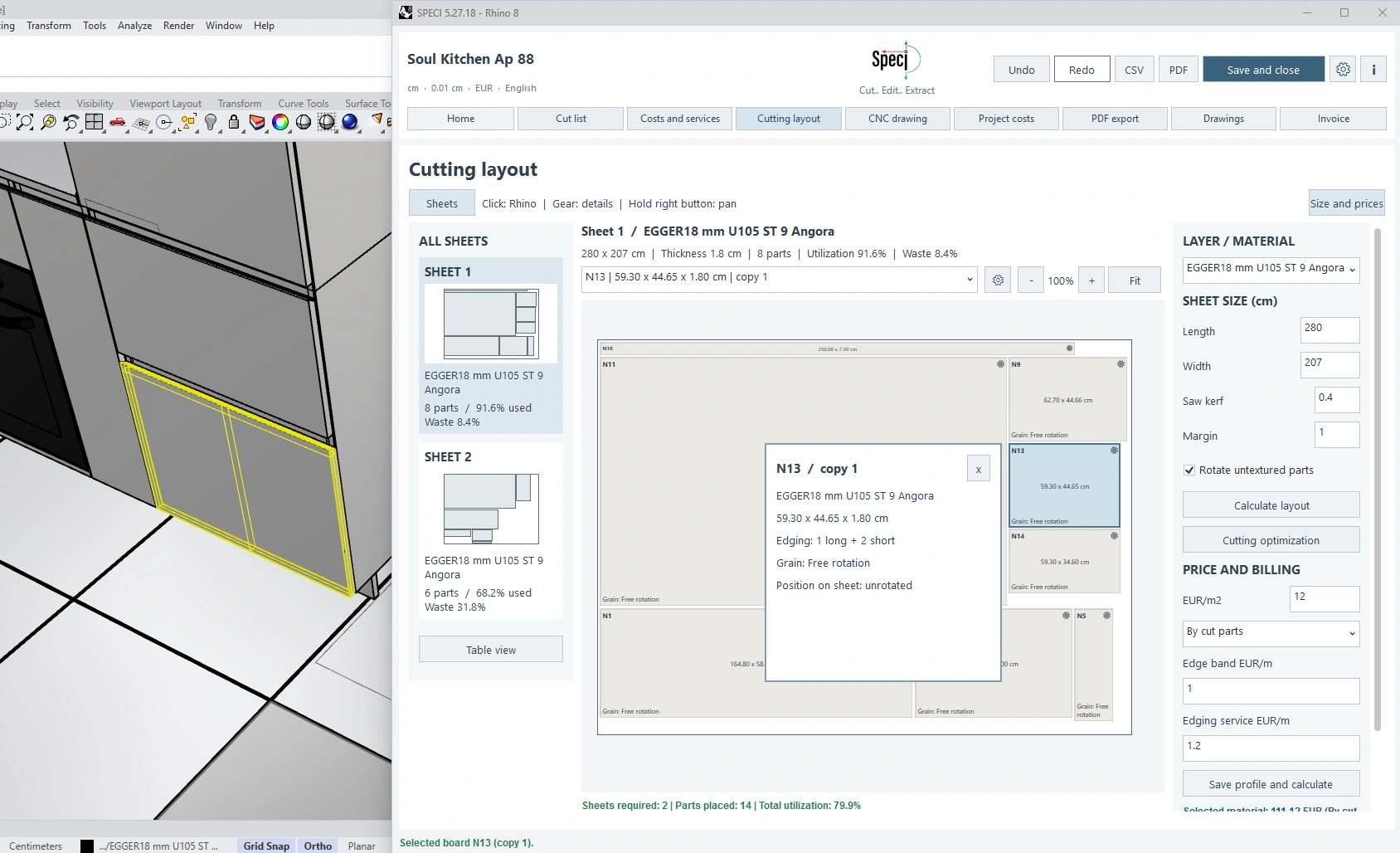Click the Saw kerf input field
1400x853 pixels.
point(1337,399)
